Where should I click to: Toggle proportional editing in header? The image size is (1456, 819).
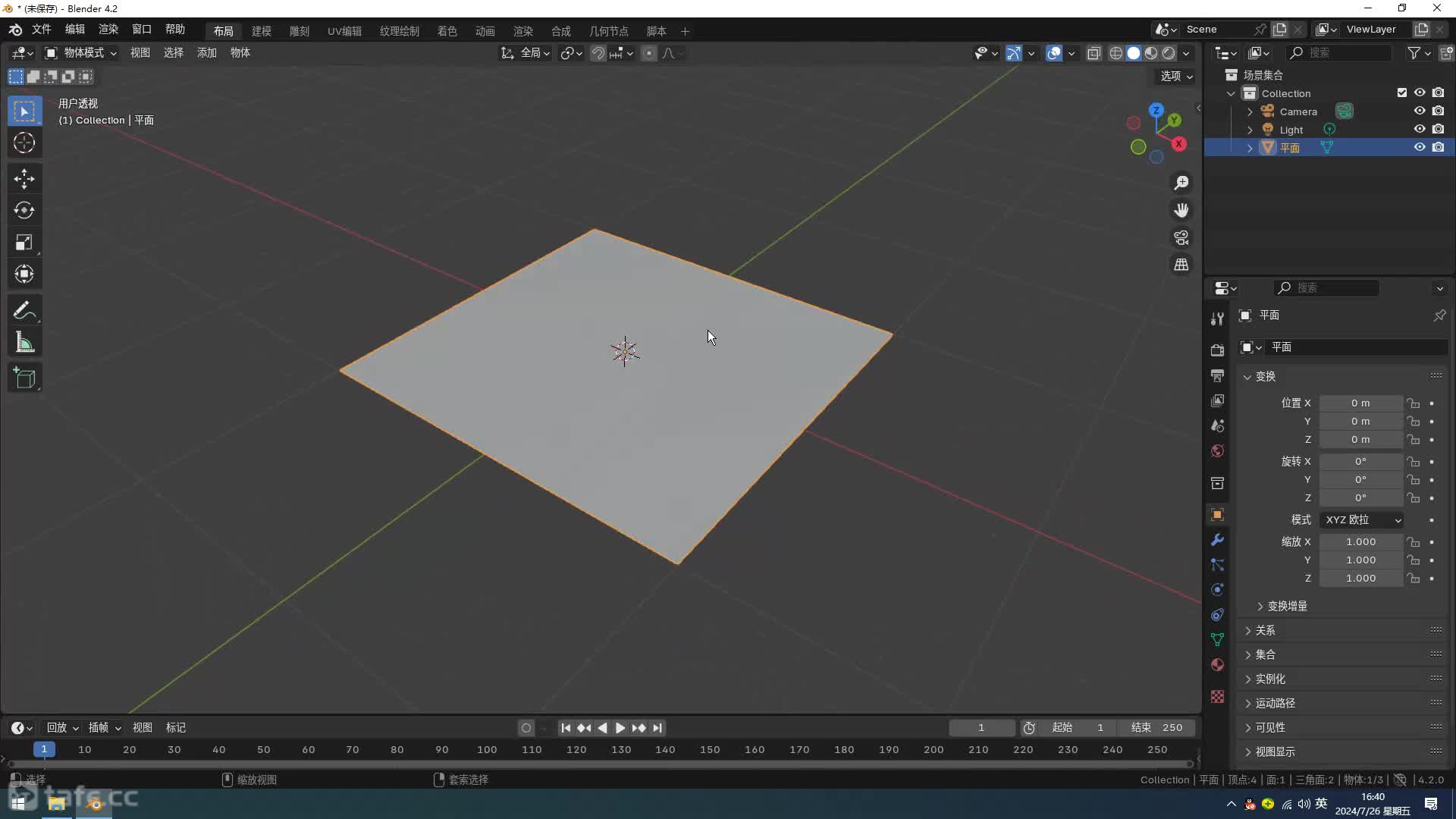pos(649,53)
